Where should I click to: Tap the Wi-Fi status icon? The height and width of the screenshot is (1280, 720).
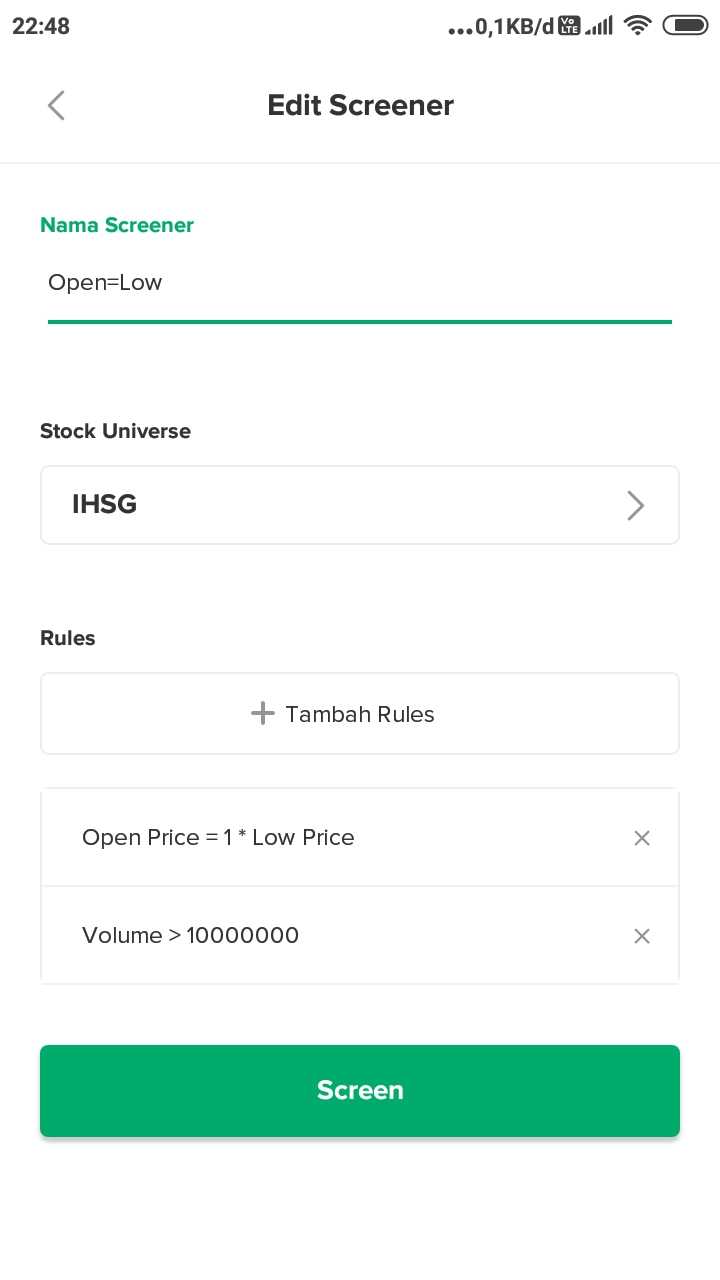tap(636, 26)
